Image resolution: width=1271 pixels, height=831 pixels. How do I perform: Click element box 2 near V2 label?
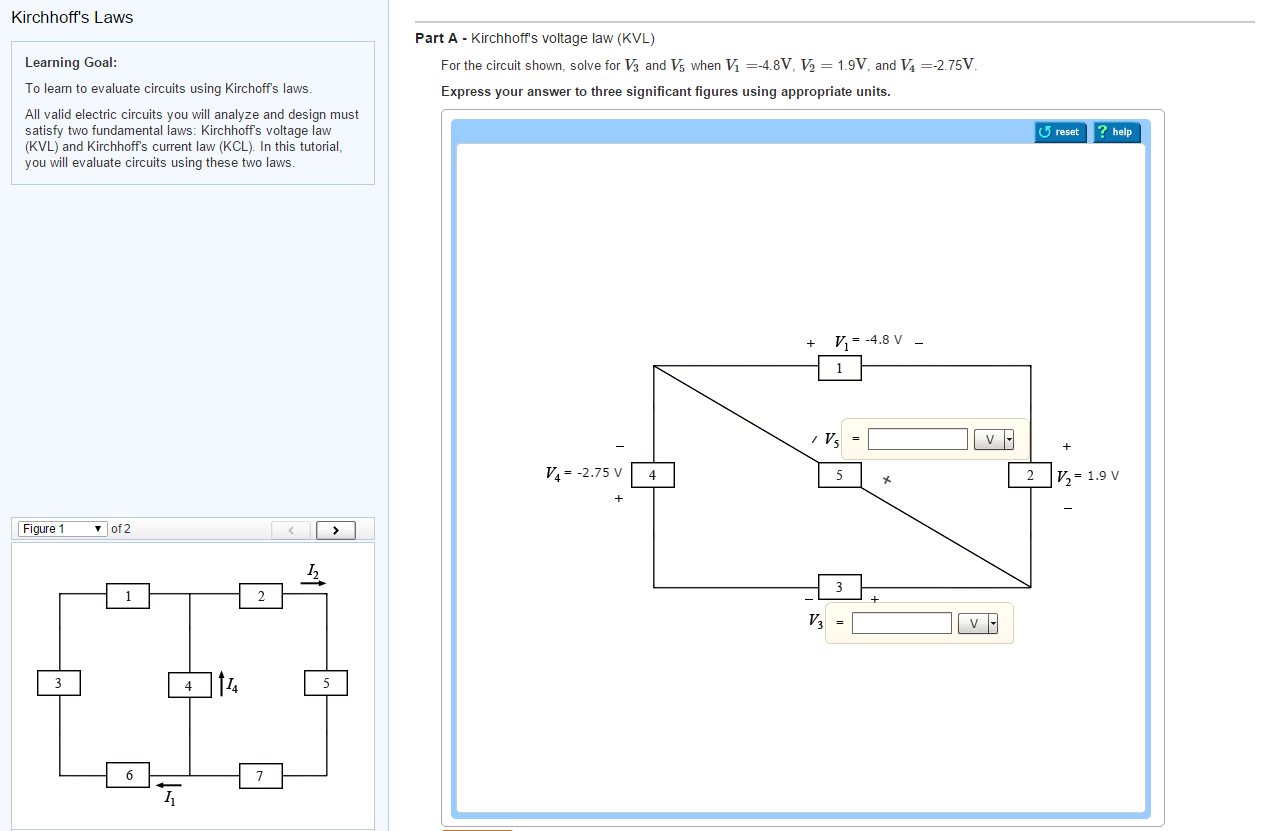(x=1030, y=475)
